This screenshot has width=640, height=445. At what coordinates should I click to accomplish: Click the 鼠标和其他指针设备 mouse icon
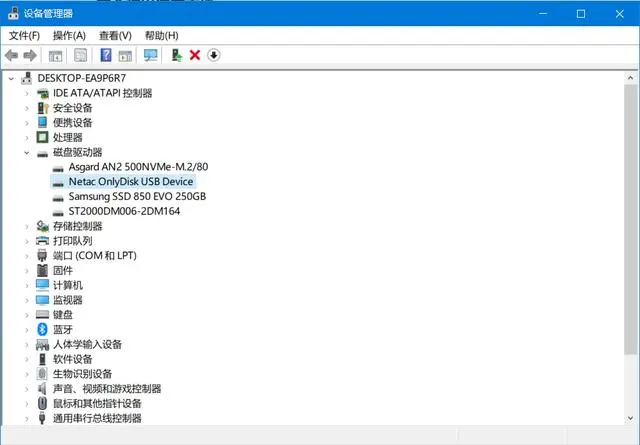pos(42,403)
